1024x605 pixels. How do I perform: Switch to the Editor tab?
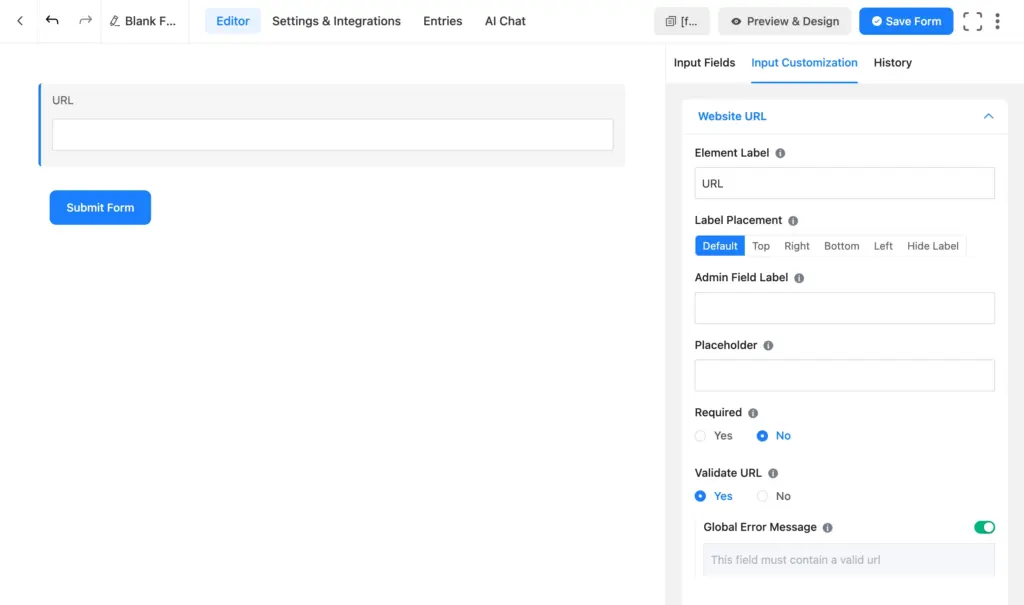click(232, 21)
